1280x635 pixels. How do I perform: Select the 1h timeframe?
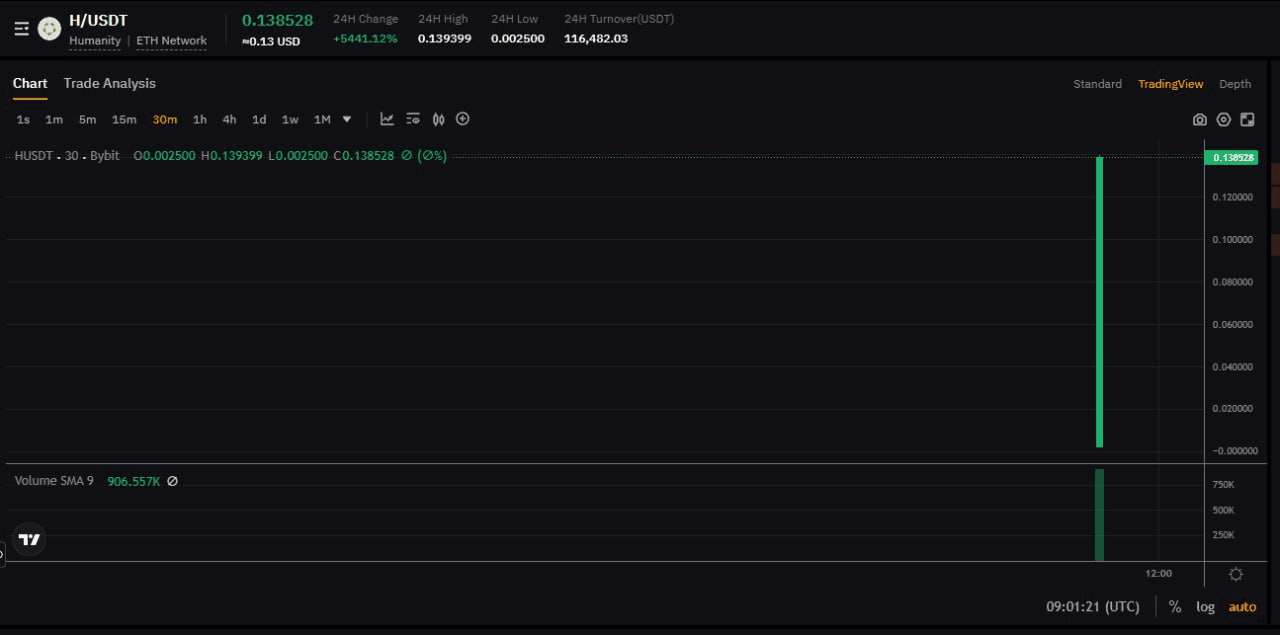200,120
